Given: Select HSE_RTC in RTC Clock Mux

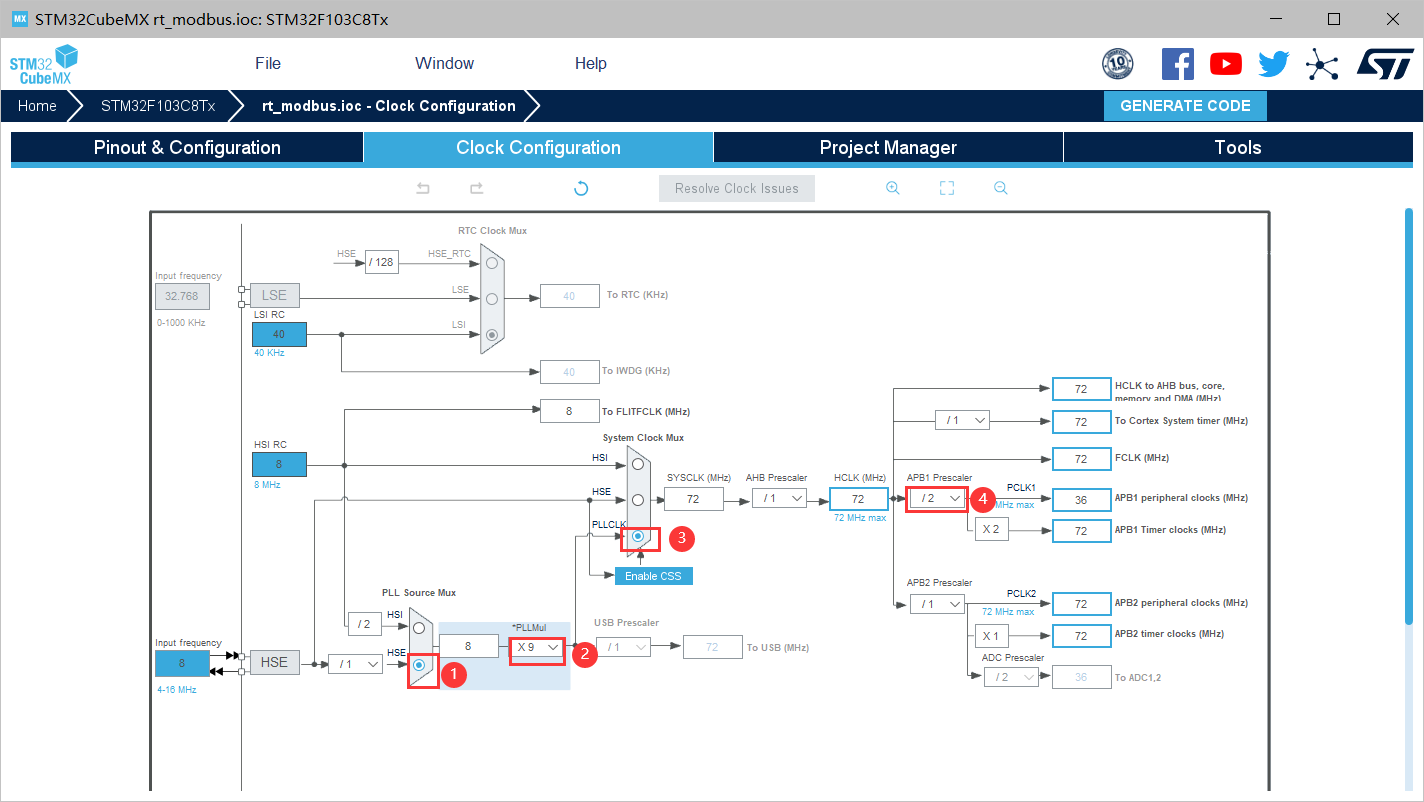Looking at the screenshot, I should click(x=491, y=263).
